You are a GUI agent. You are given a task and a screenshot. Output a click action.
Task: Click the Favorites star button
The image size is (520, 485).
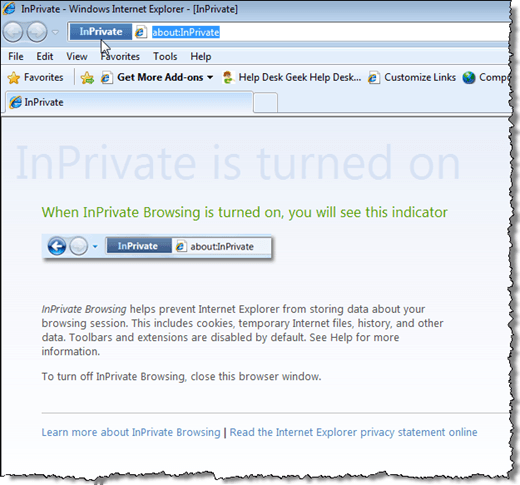pos(35,77)
